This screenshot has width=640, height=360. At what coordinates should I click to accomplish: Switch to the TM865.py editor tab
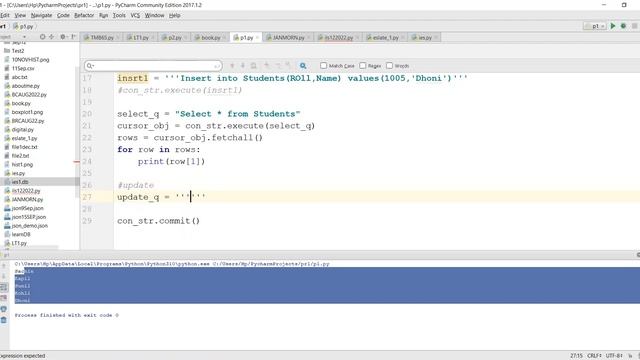pyautogui.click(x=102, y=37)
